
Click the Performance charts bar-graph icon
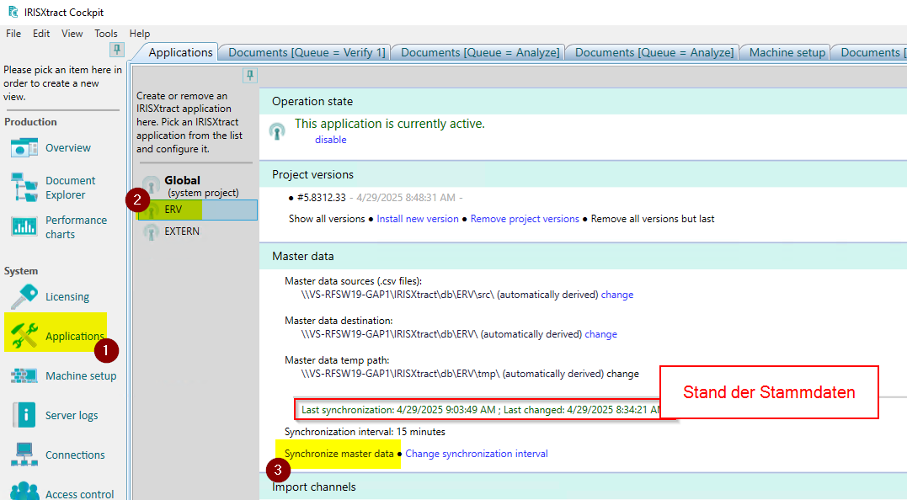pos(24,227)
